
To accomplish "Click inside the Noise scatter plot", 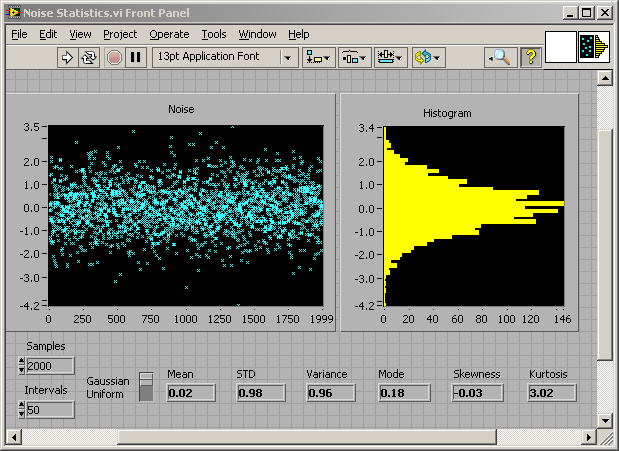I will coord(186,216).
